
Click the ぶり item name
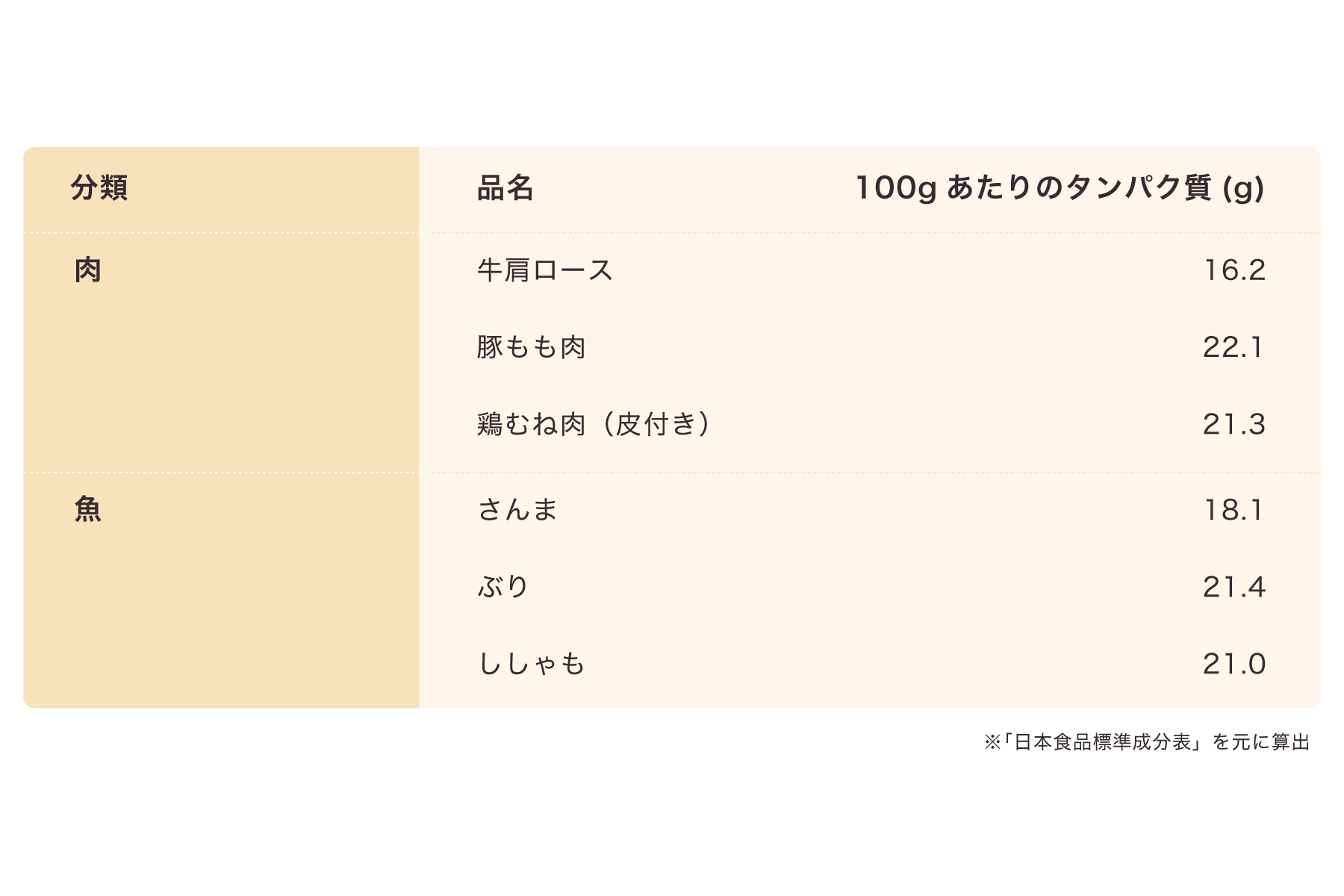pyautogui.click(x=503, y=587)
